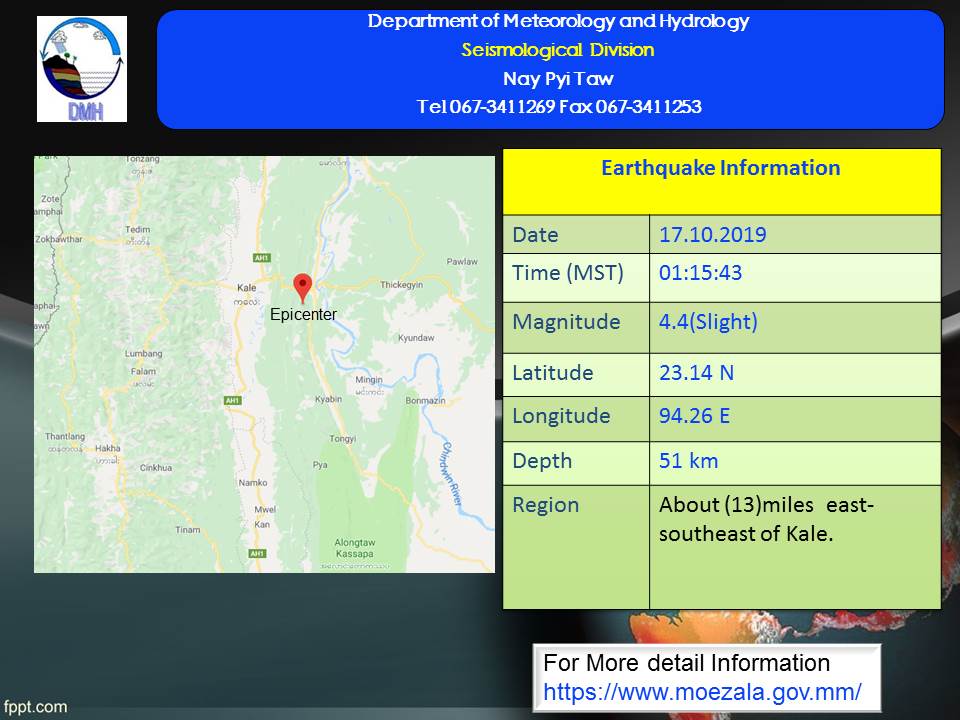Click the 'fppt.com' watermark text

pyautogui.click(x=35, y=707)
